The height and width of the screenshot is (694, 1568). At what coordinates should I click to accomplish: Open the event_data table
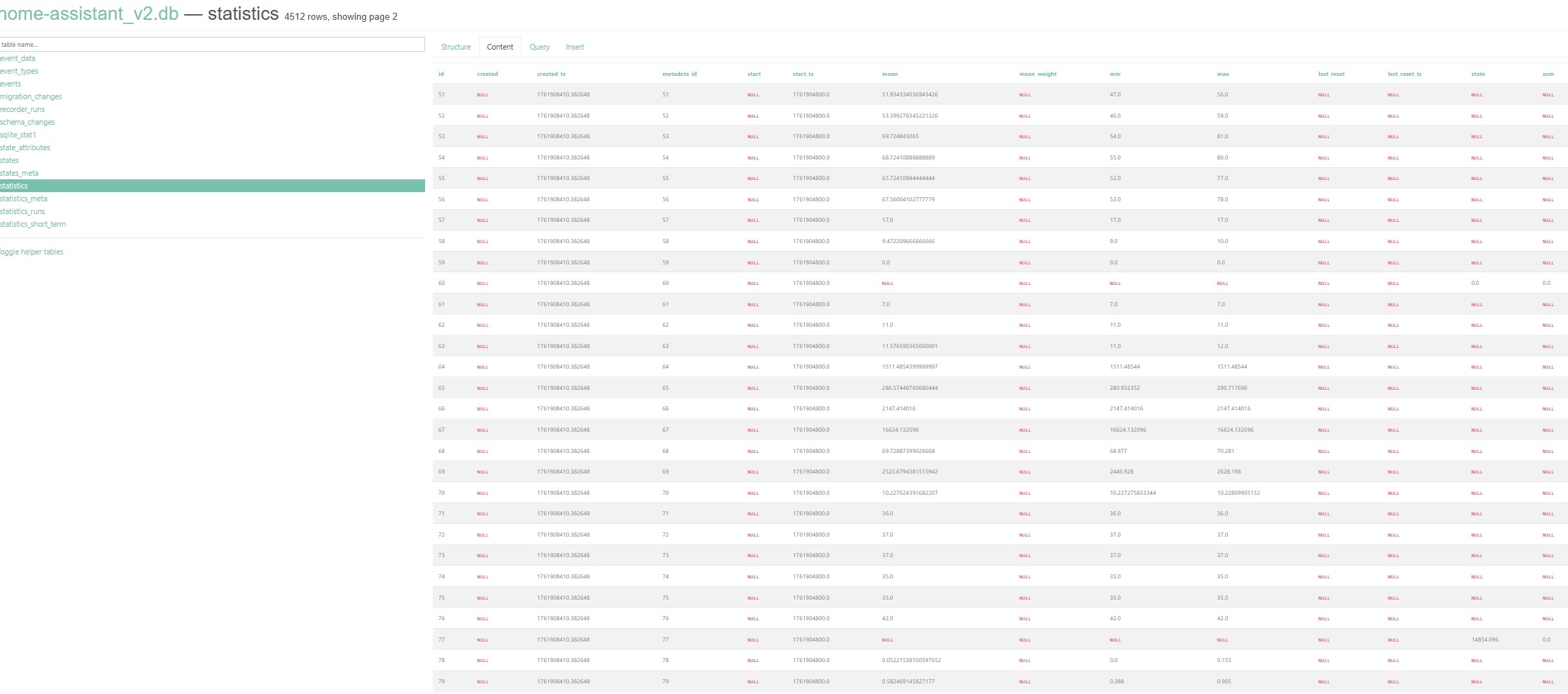coord(18,58)
